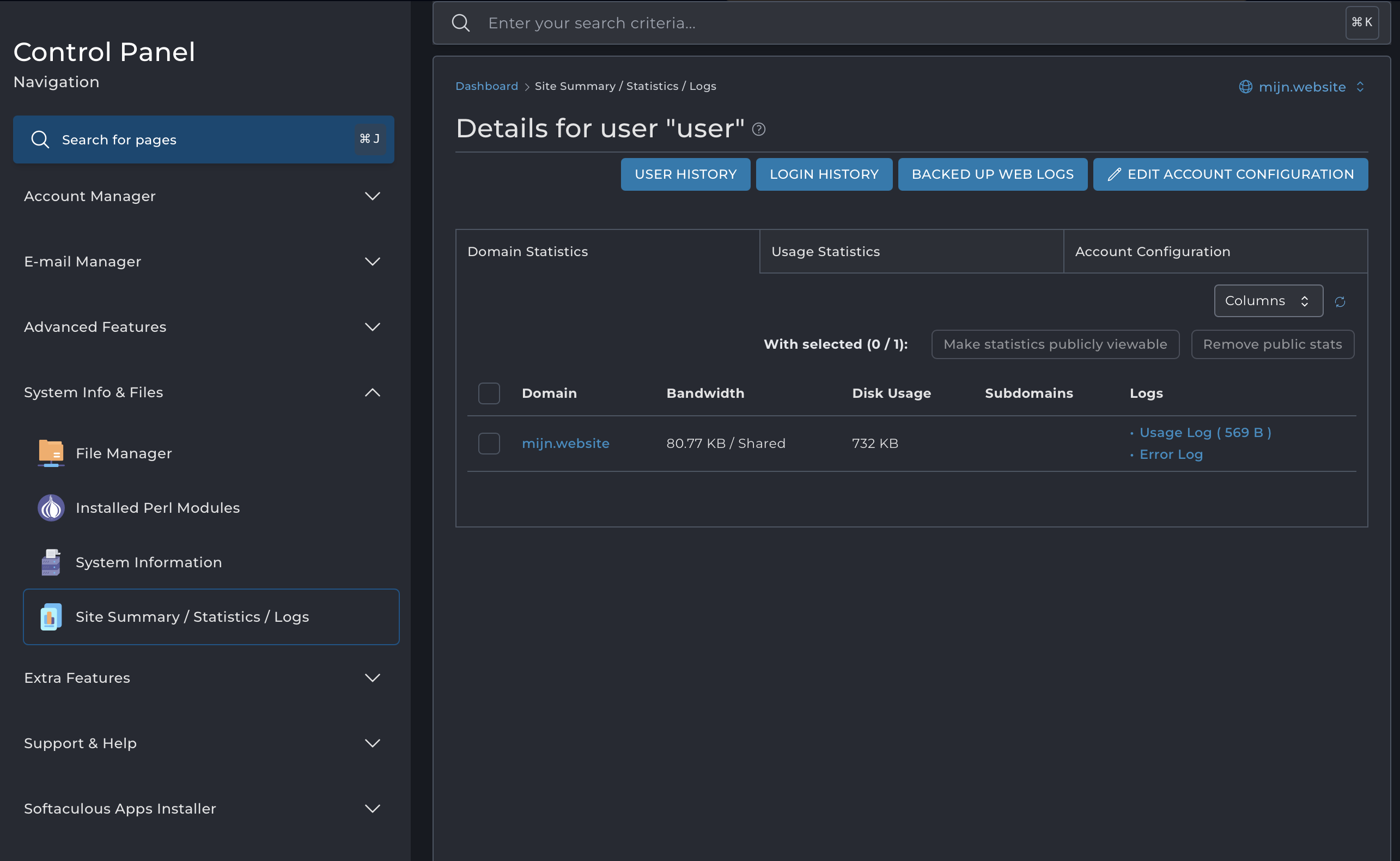Image resolution: width=1400 pixels, height=861 pixels.
Task: Open the Columns dropdown
Action: (1268, 301)
